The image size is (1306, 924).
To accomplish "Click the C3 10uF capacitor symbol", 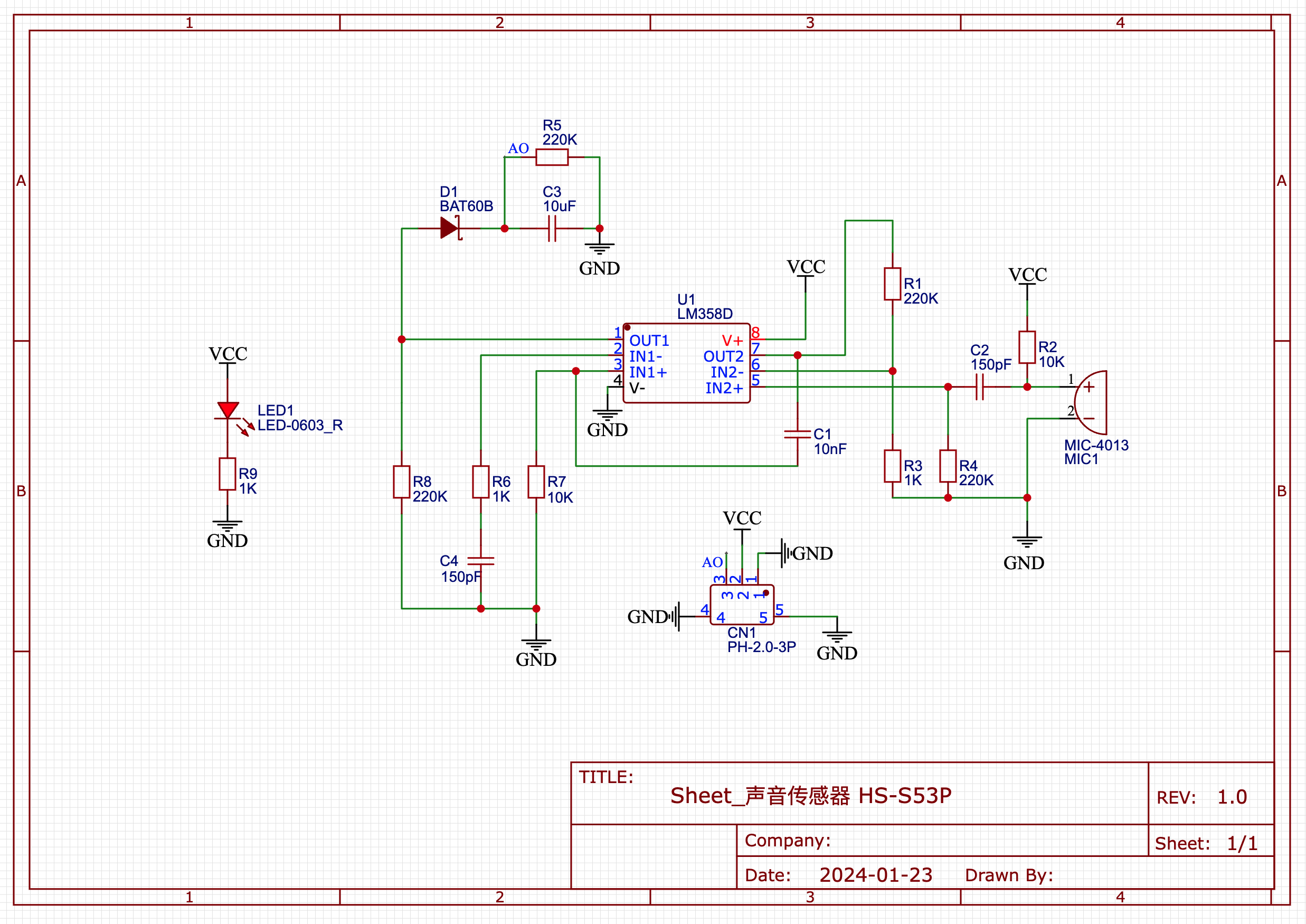I will 552,228.
